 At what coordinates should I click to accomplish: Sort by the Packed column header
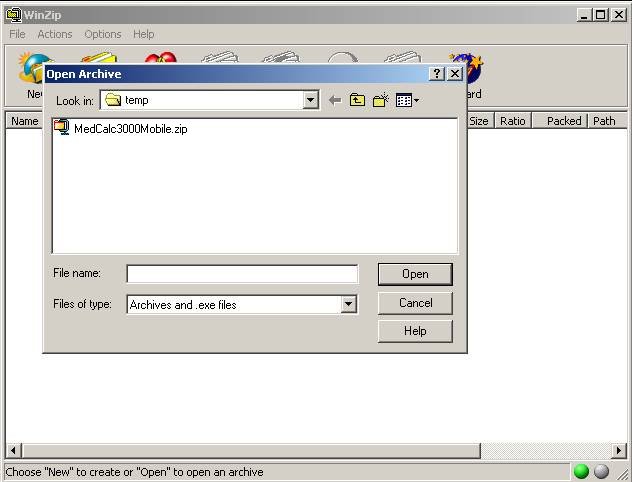coord(562,121)
